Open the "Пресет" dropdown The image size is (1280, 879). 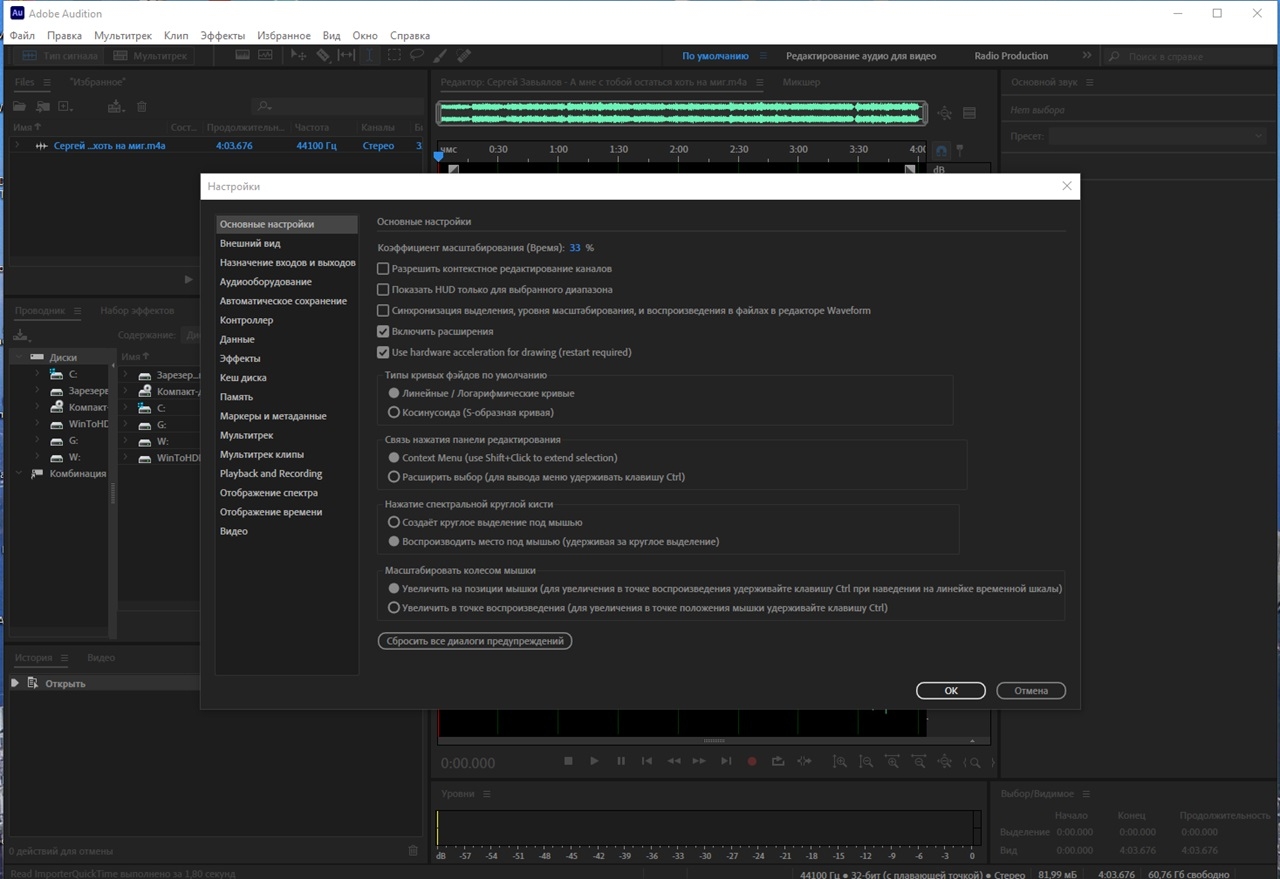click(1157, 136)
